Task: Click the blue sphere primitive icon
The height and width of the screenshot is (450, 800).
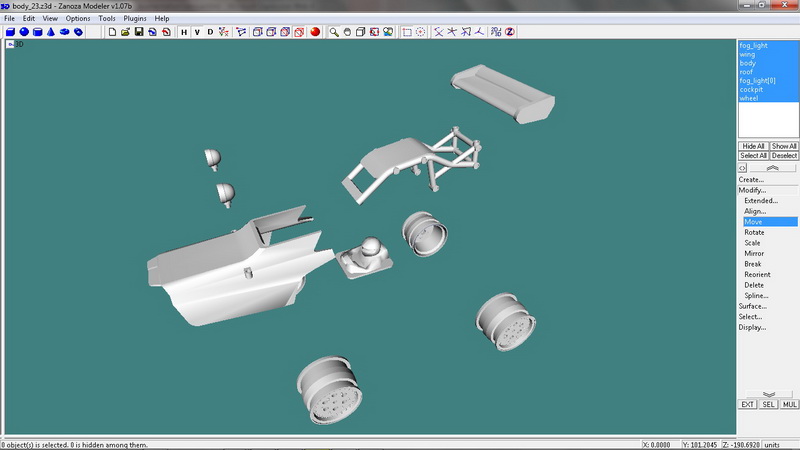Action: 23,32
